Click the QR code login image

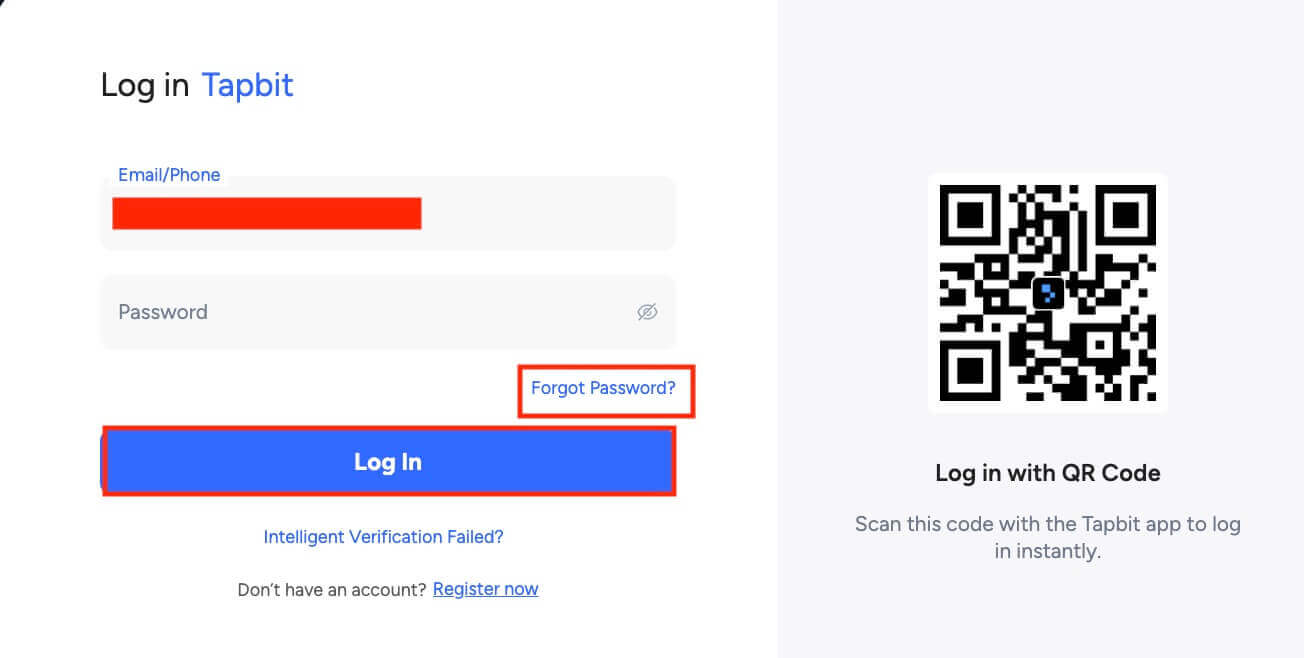coord(1048,293)
